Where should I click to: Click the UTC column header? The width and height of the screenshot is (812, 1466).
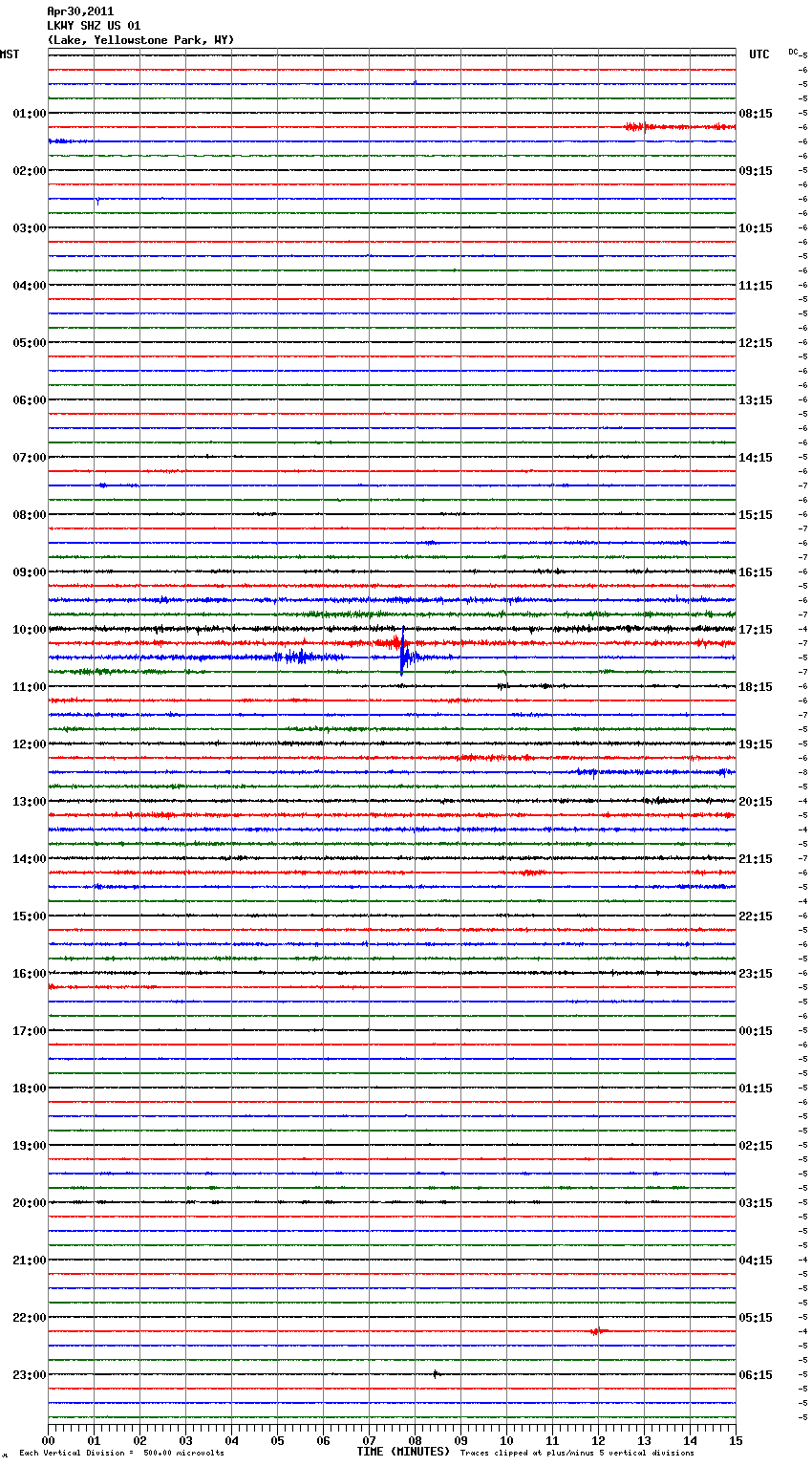[x=759, y=54]
